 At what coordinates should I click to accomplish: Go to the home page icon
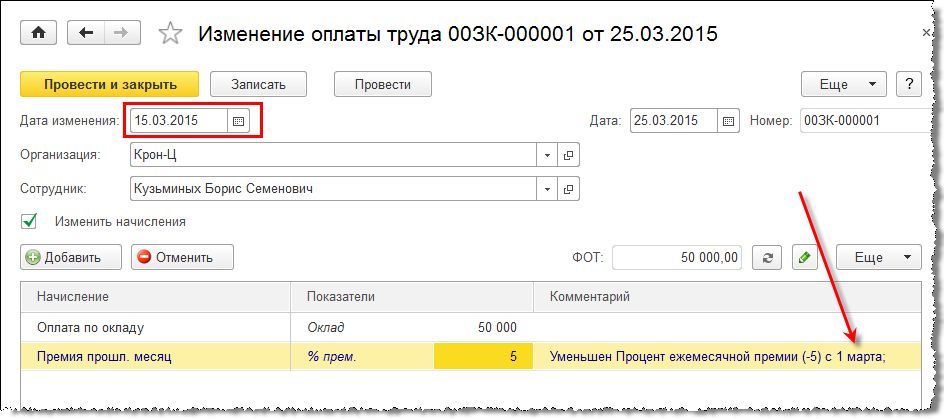coord(39,33)
